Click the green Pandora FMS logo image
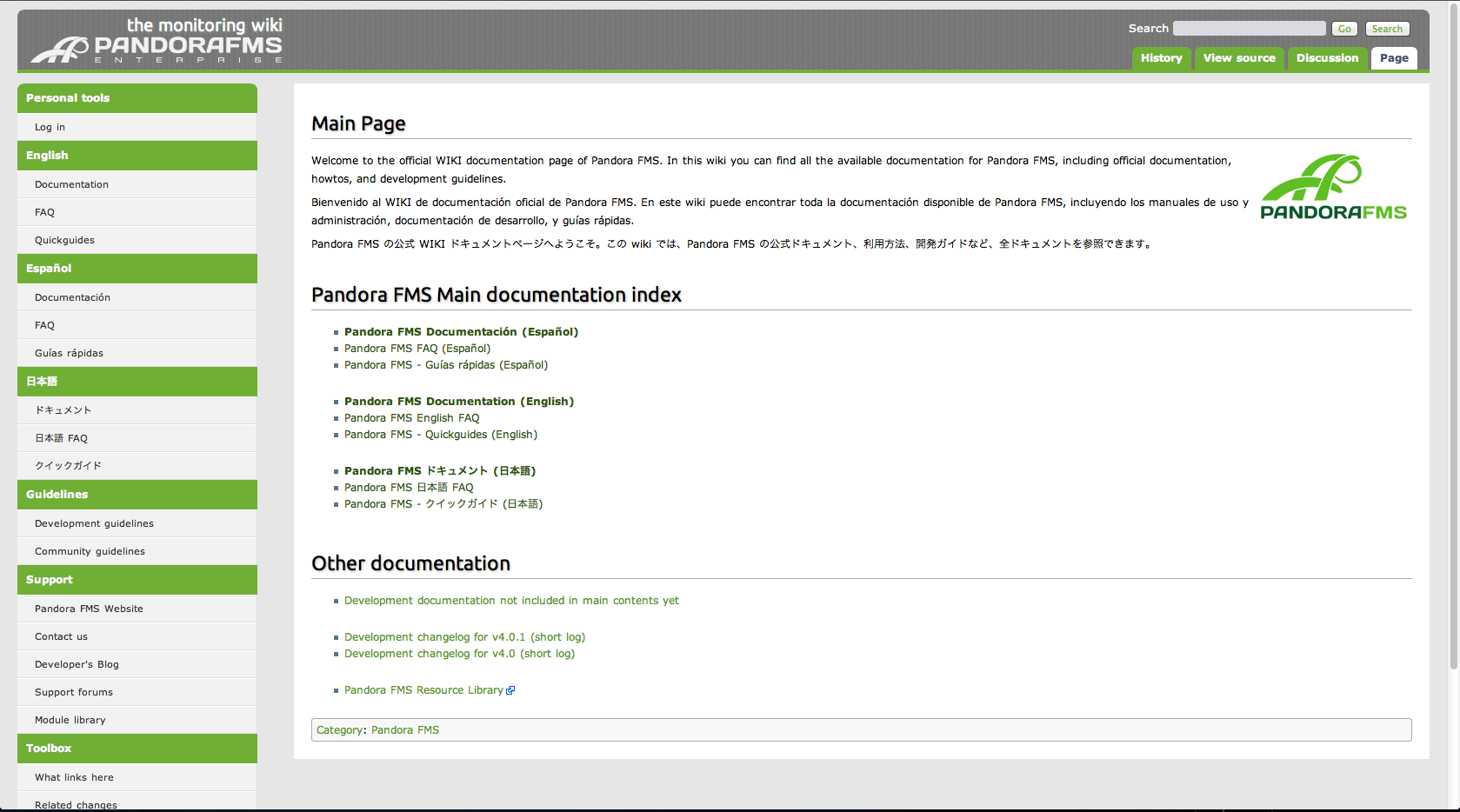The image size is (1460, 812). coord(1333,187)
